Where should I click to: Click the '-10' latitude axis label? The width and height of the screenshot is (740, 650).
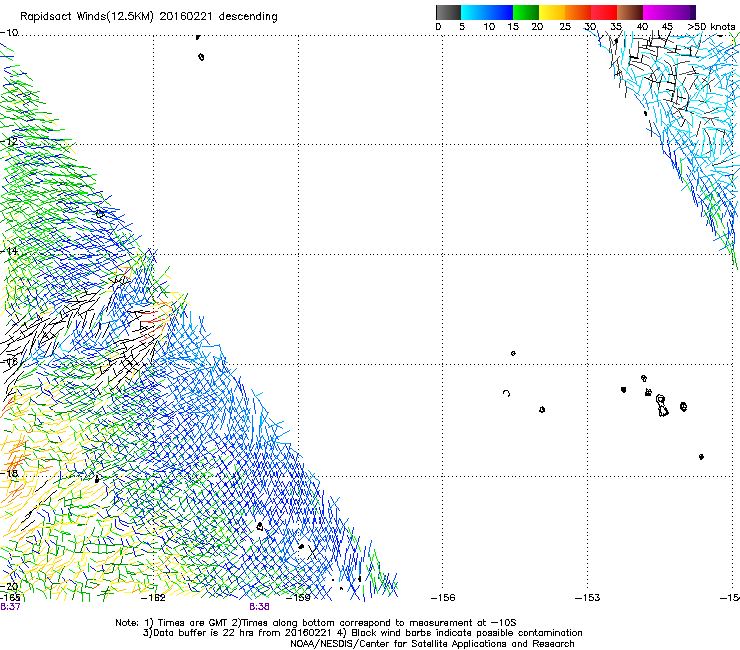9,33
